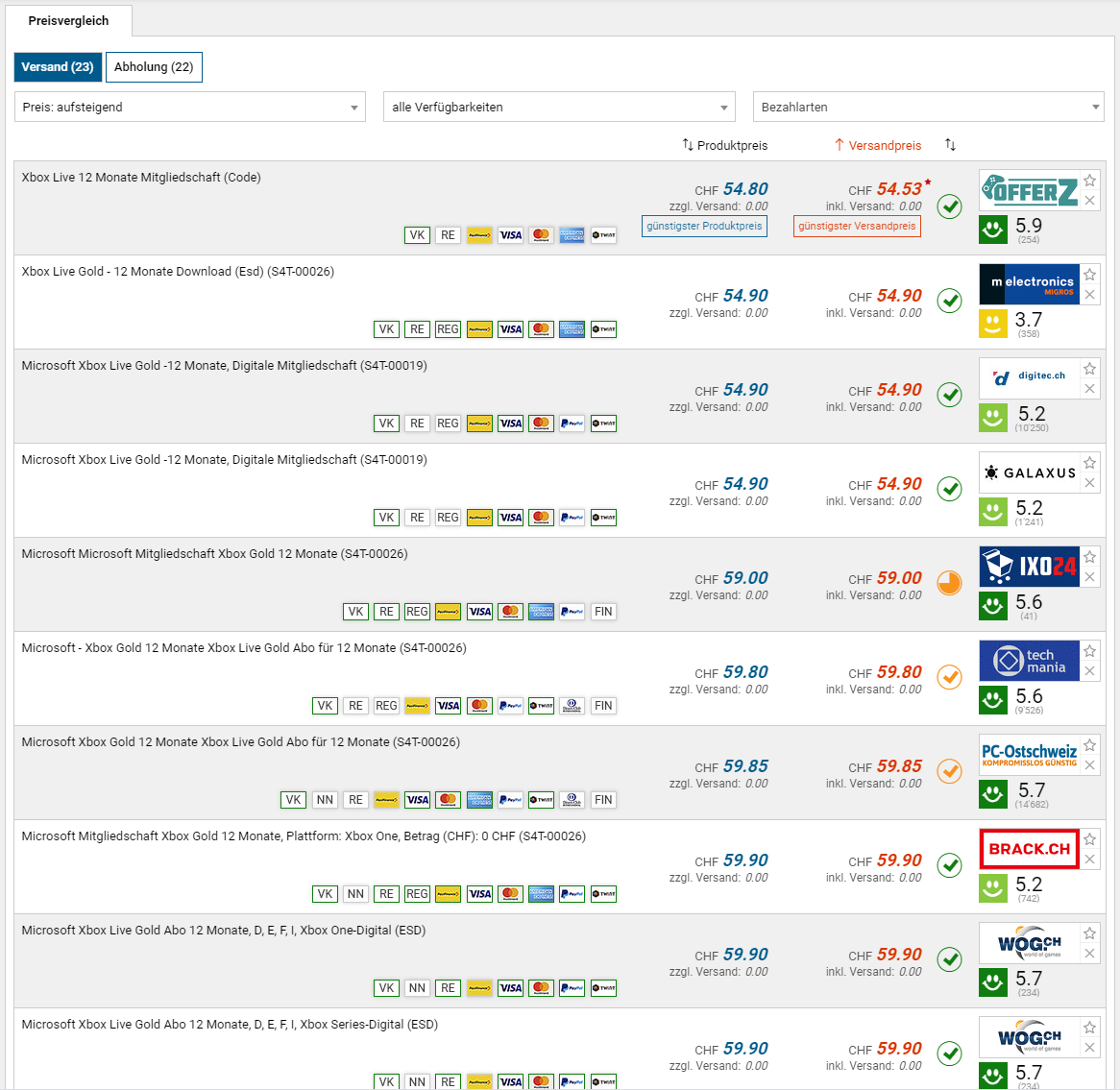
Task: Open 'Xbox Live 12 Monate Mitgliedschaft (Code)' offer
Action: 140,177
